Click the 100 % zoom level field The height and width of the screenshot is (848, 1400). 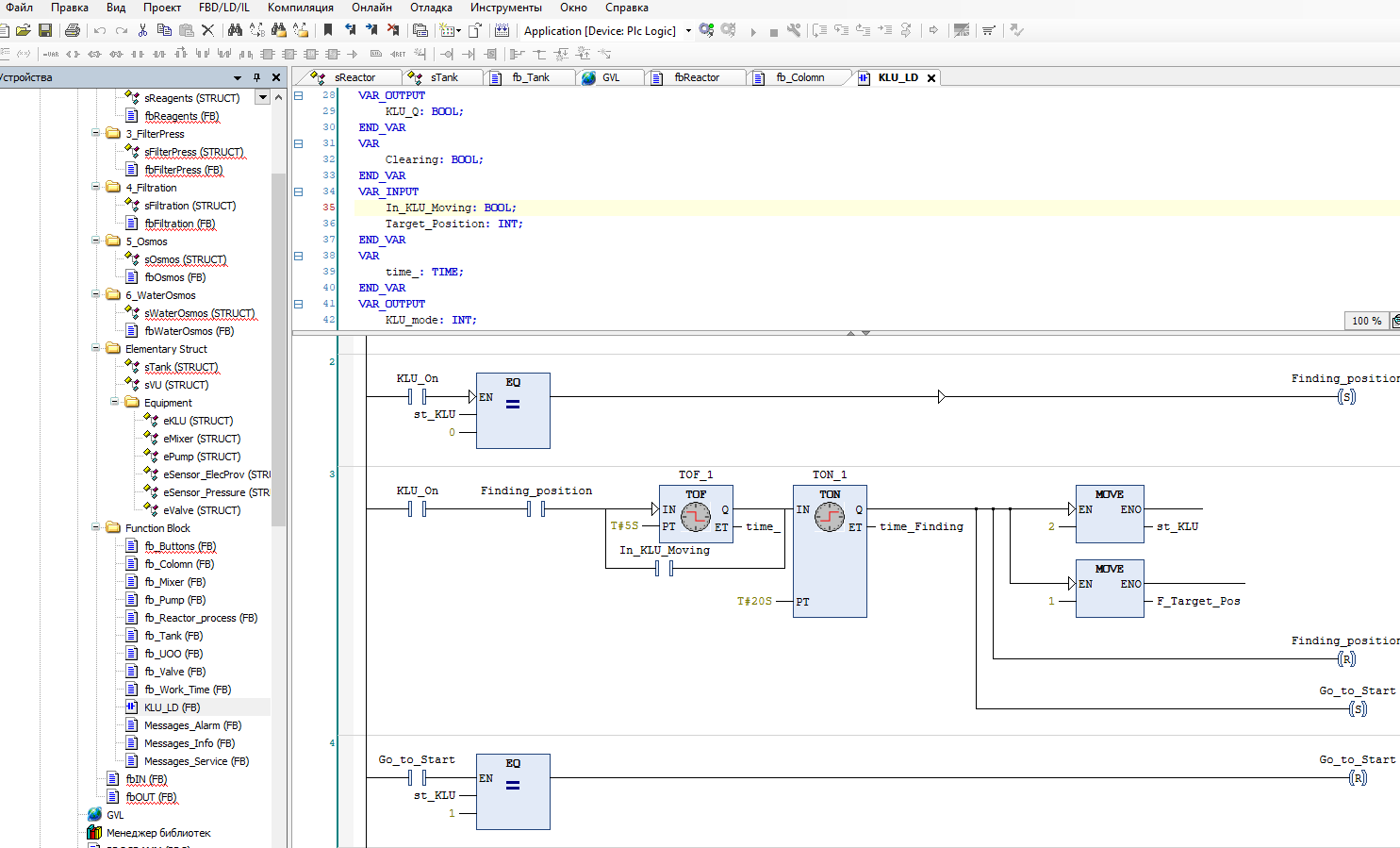1366,321
